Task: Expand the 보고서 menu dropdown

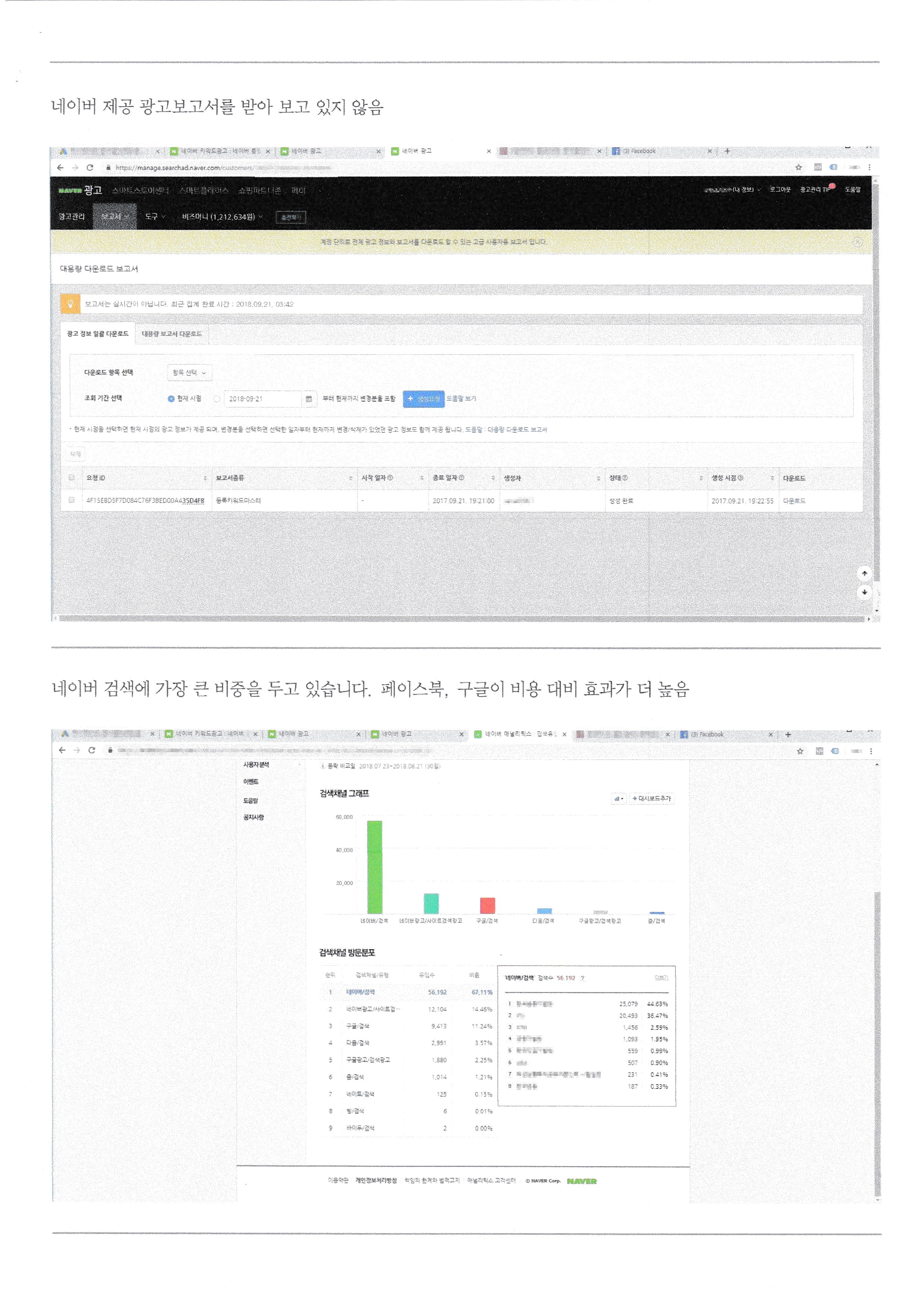Action: point(114,217)
